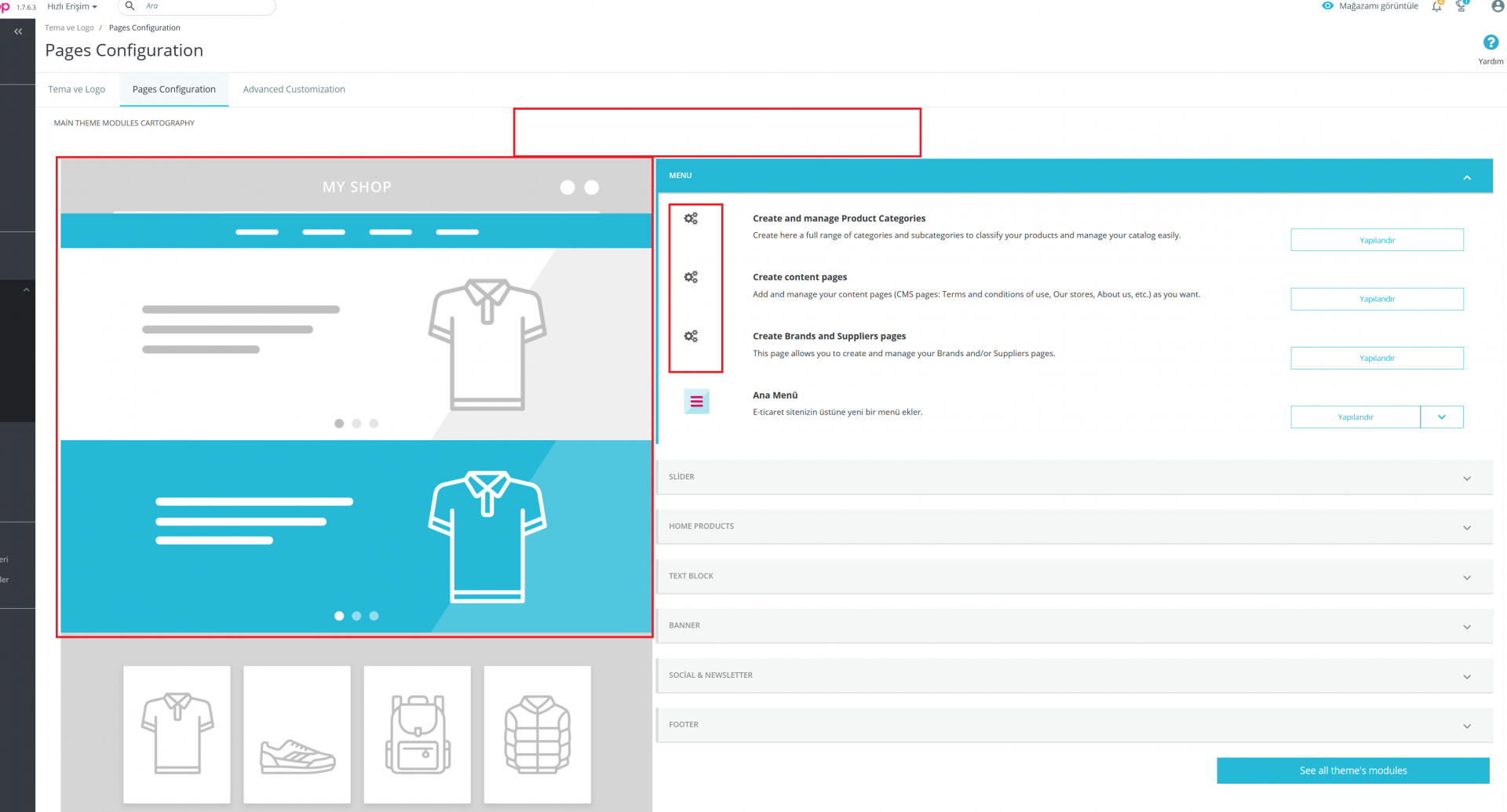Collapse the MENU section

(1467, 177)
